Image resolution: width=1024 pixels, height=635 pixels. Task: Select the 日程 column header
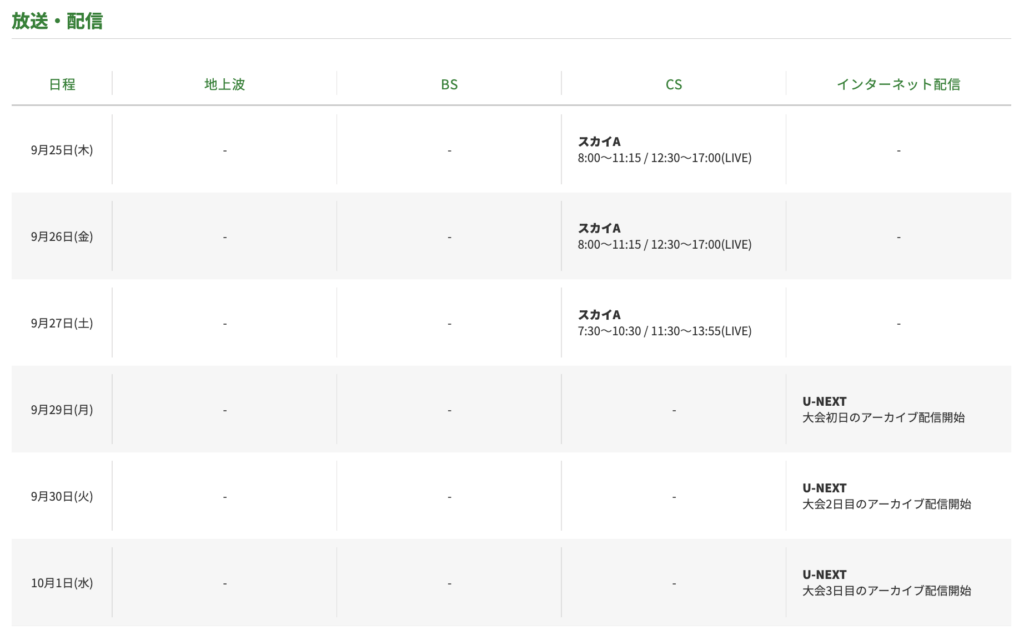(62, 84)
